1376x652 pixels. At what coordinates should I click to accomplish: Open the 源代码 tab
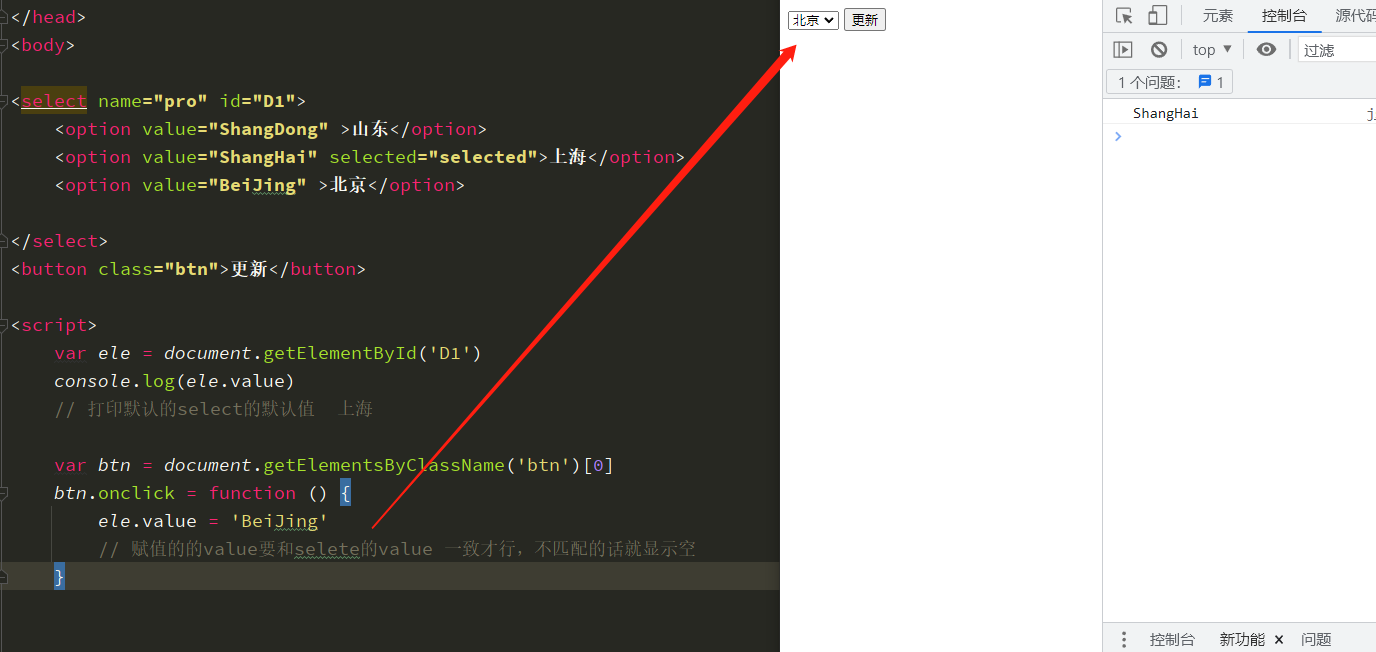(1355, 16)
